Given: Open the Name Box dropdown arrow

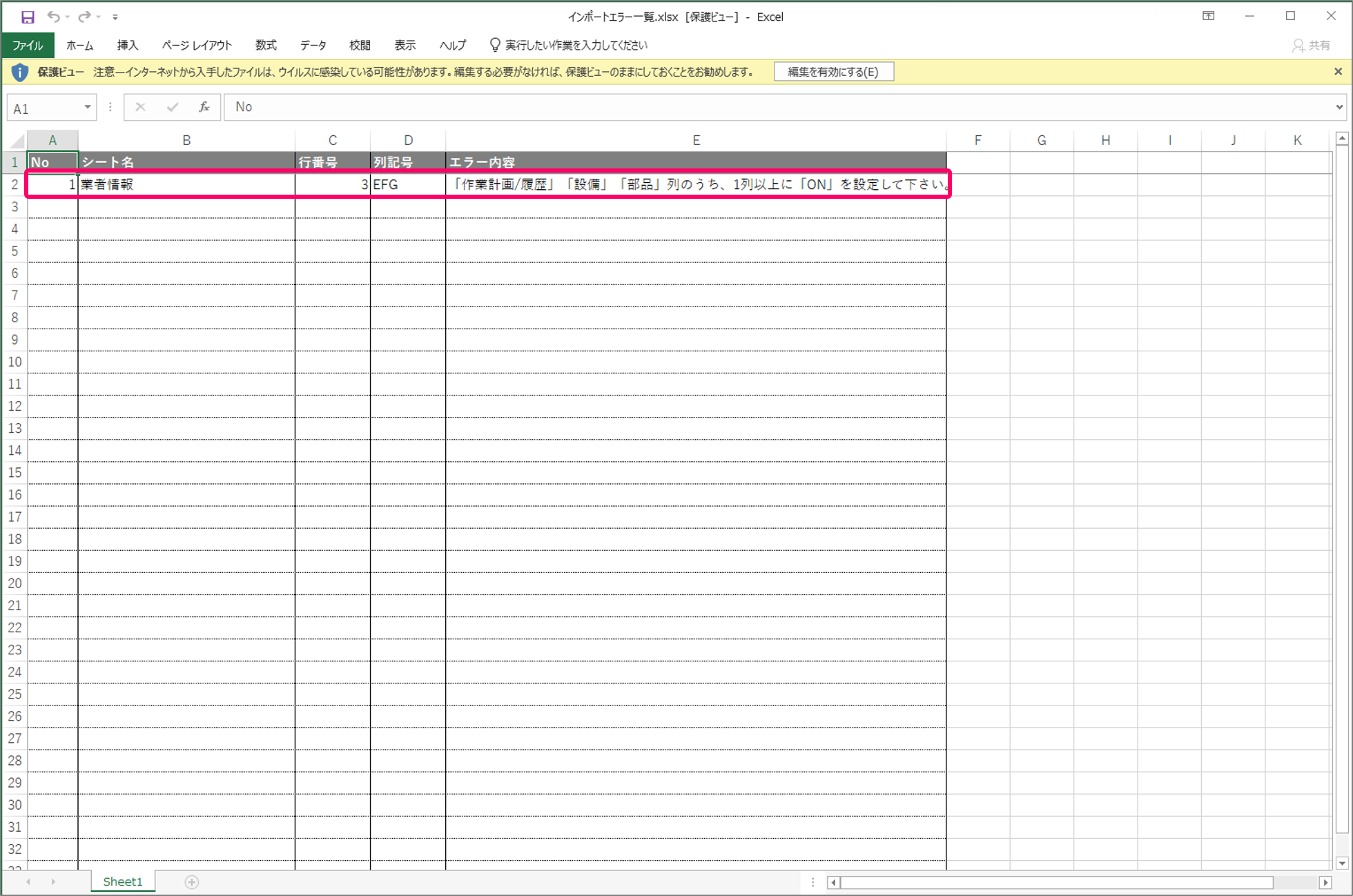Looking at the screenshot, I should (88, 107).
